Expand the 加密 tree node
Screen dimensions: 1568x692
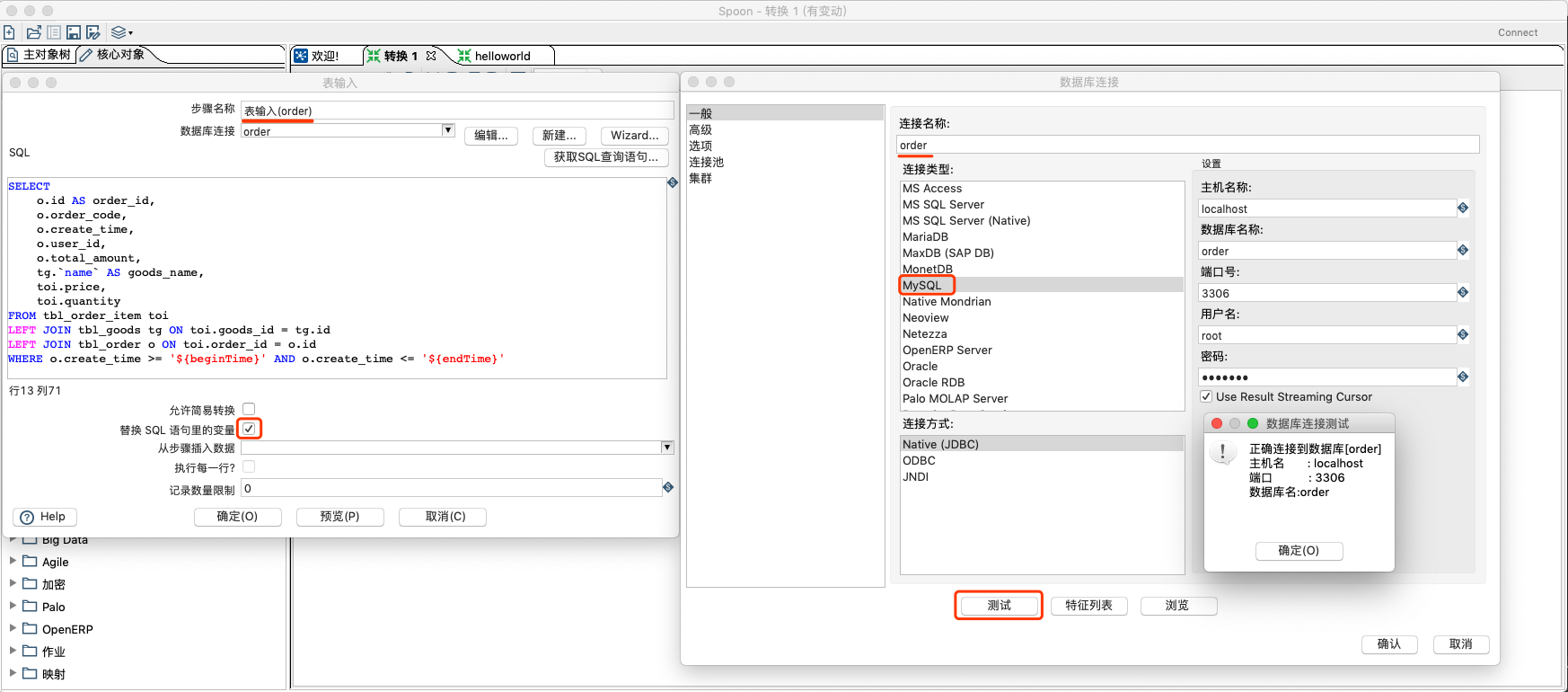pos(13,583)
